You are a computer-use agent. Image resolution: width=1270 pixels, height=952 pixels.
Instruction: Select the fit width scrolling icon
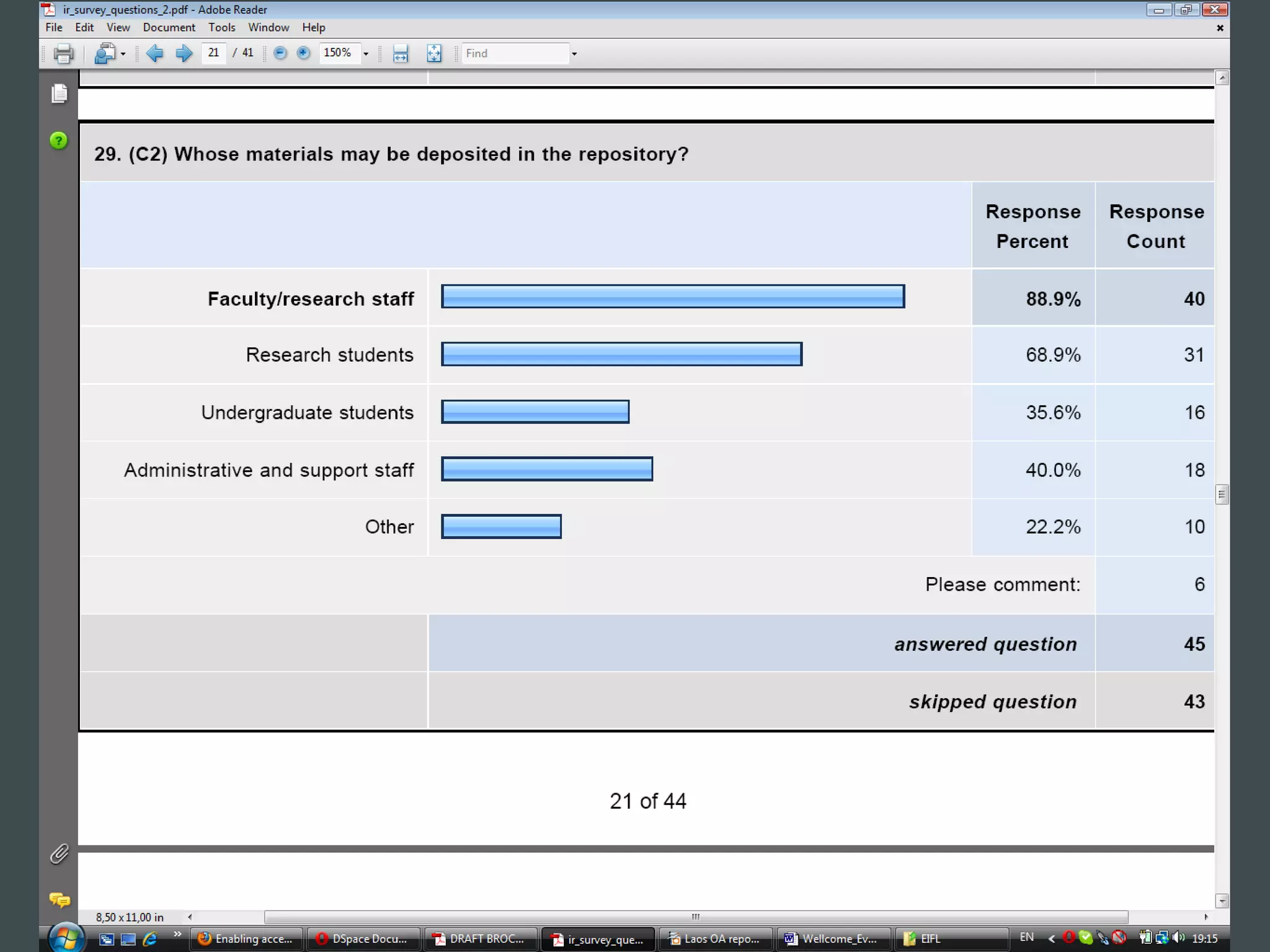tap(401, 53)
